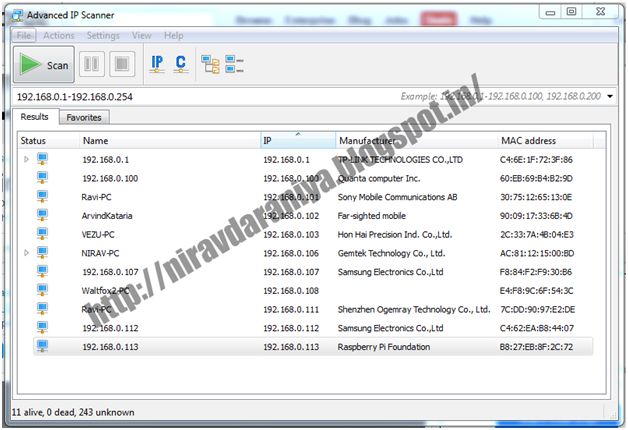Click the computer icon for 192.168.0.1

pyautogui.click(x=42, y=159)
